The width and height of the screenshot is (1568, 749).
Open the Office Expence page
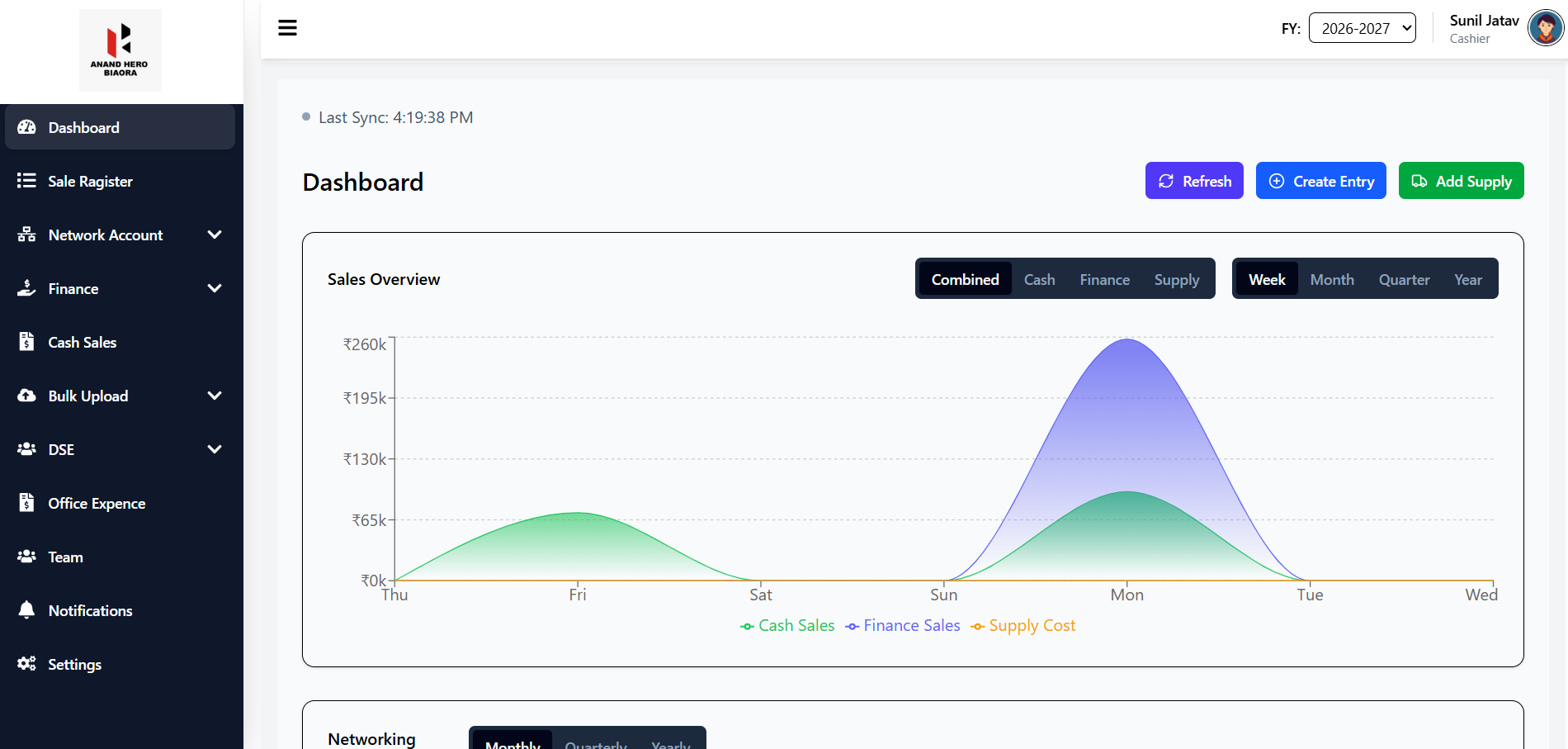pyautogui.click(x=120, y=503)
